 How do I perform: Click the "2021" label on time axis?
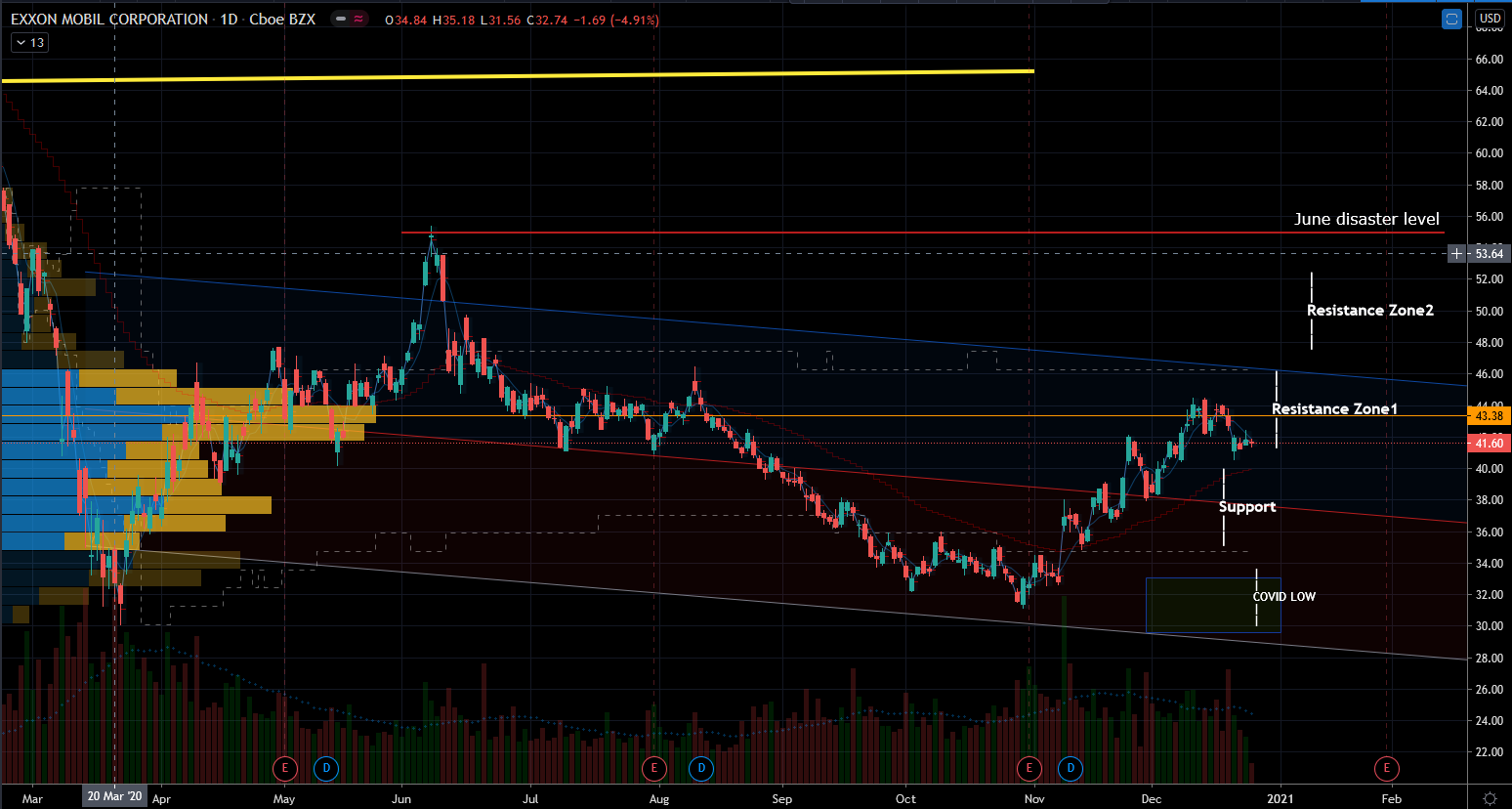1280,799
